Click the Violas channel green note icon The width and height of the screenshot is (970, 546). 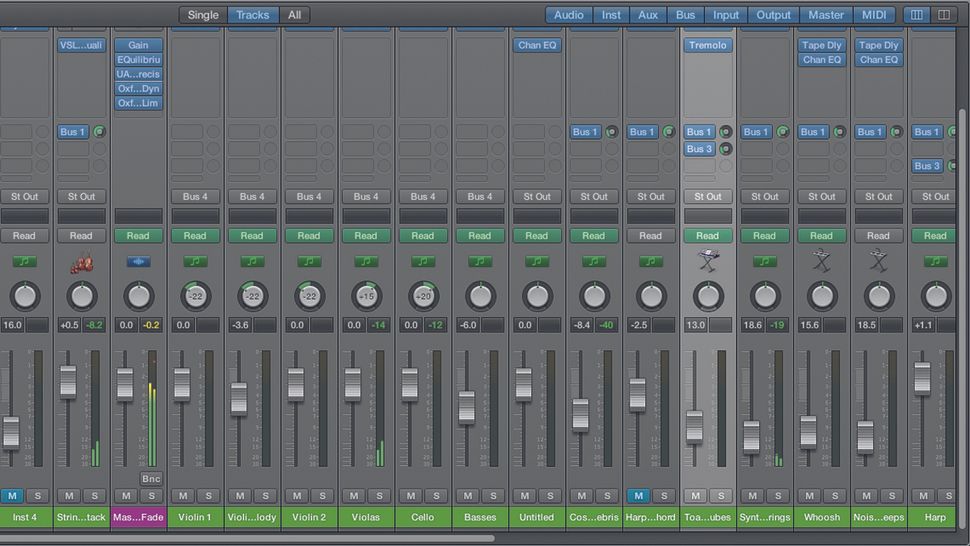point(366,262)
